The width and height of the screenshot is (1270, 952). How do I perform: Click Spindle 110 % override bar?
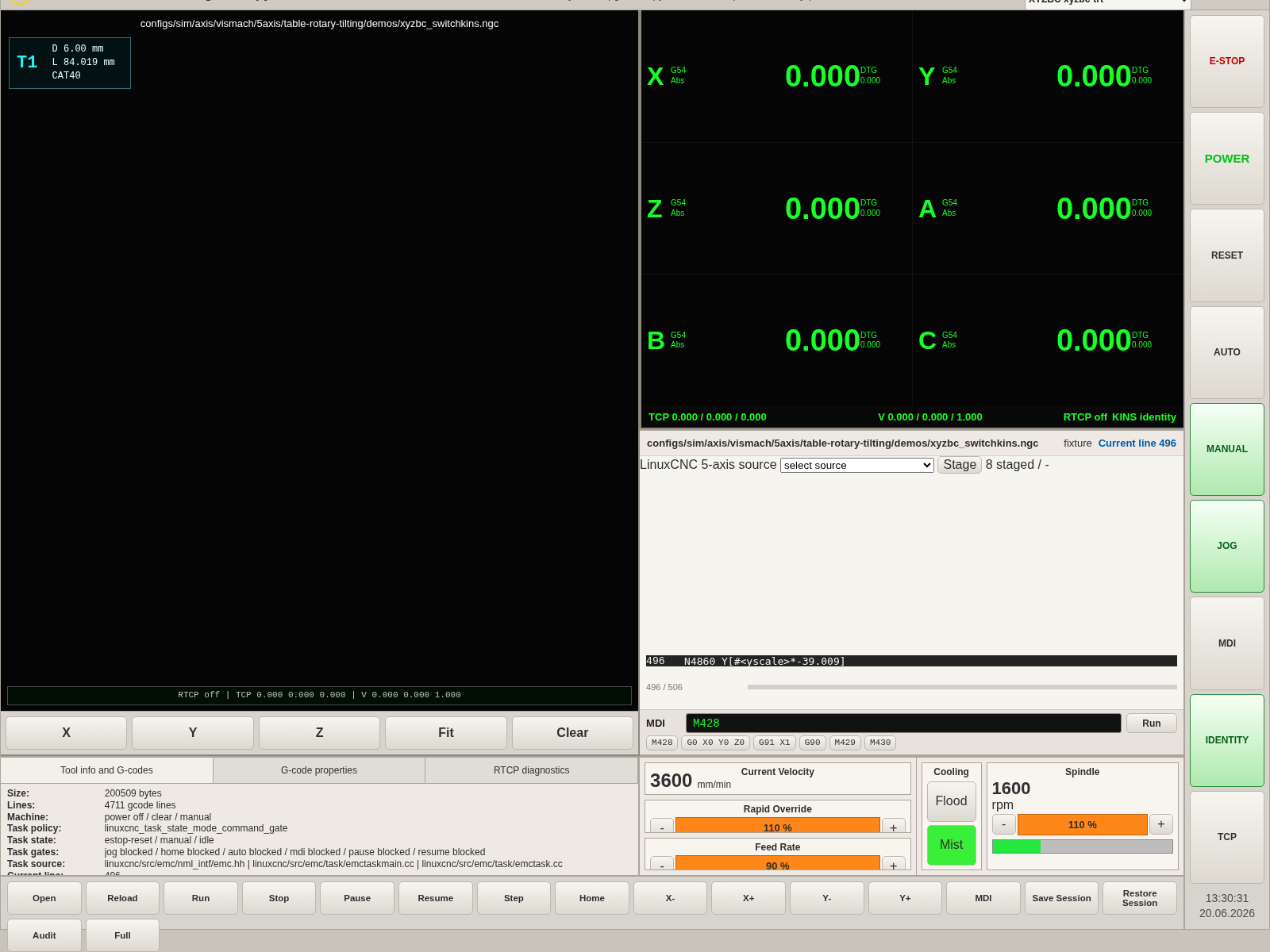(1082, 824)
